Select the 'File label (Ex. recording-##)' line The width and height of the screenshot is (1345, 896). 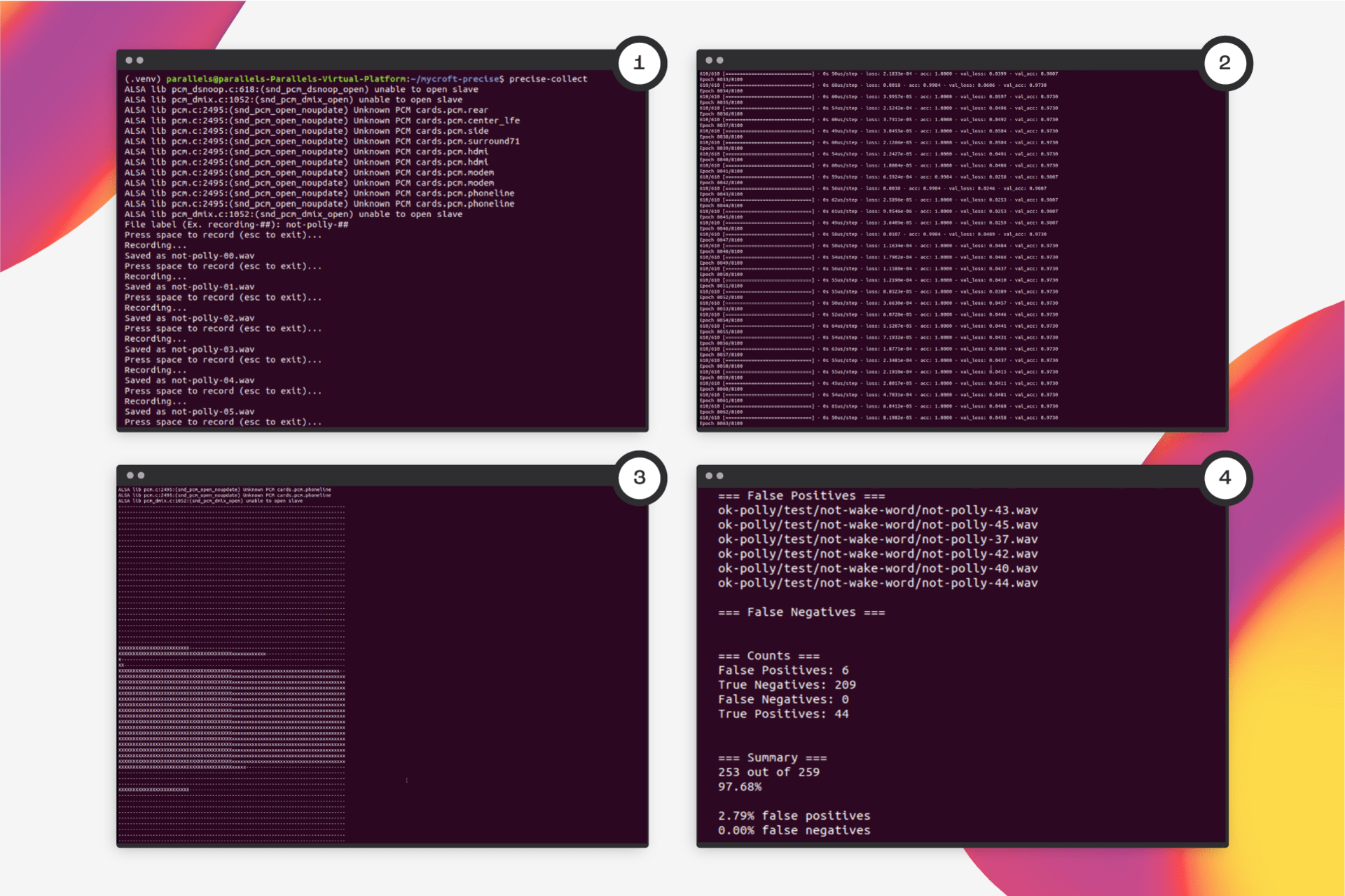236,225
